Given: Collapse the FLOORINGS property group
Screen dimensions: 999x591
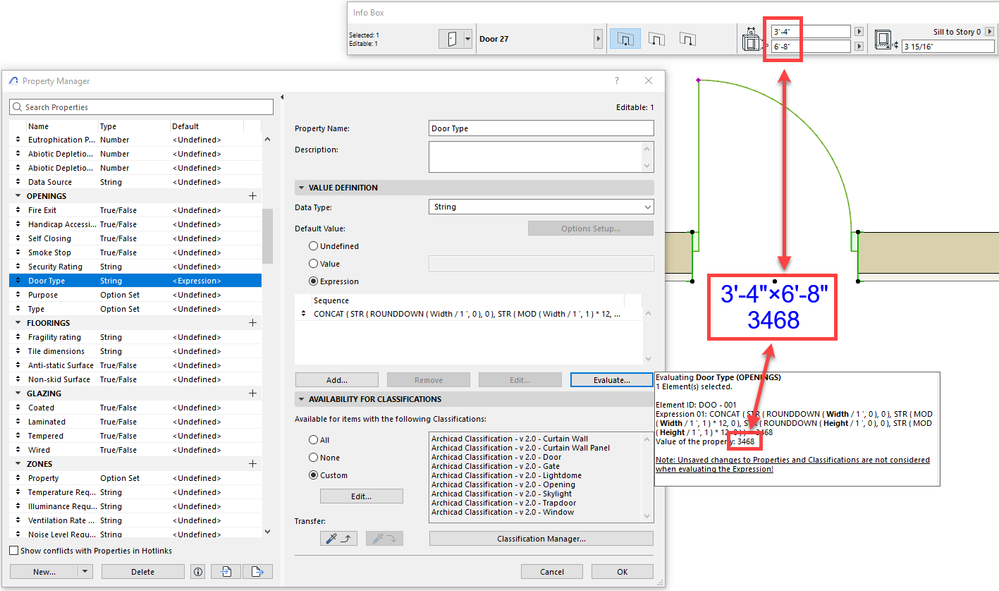Looking at the screenshot, I should [x=18, y=323].
